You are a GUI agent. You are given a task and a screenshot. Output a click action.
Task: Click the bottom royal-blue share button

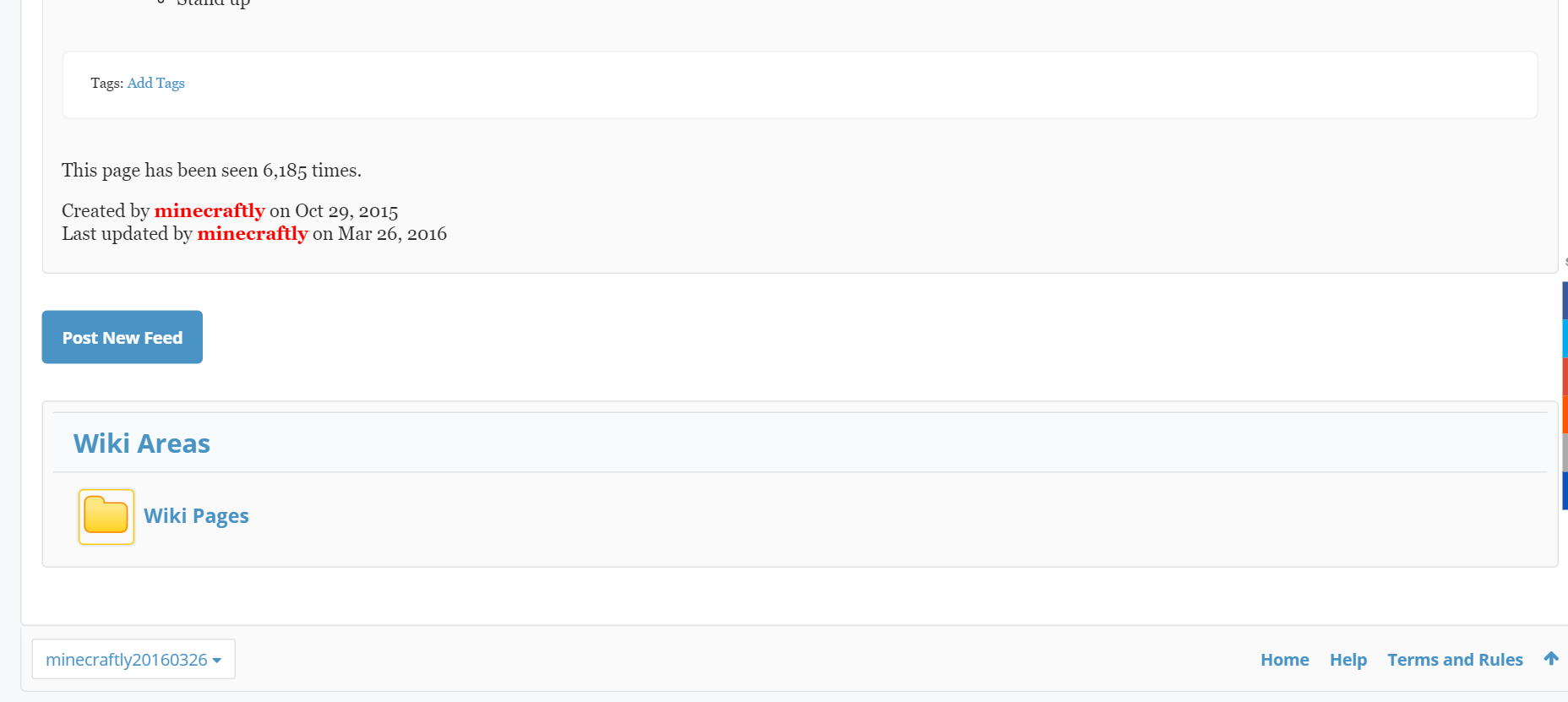pos(1565,491)
